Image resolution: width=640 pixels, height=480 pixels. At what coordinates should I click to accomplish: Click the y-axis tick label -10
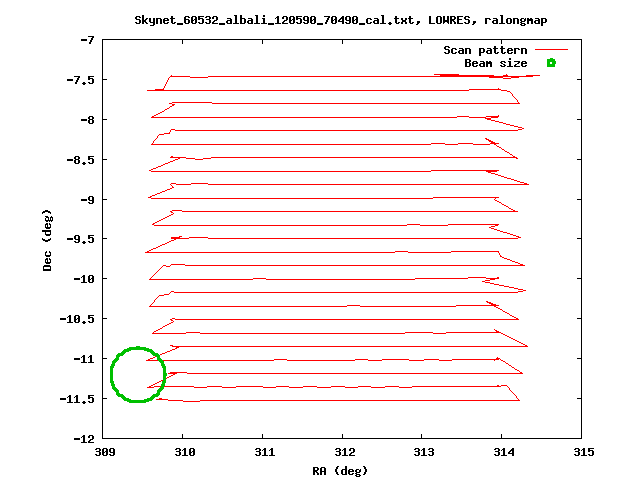[83, 279]
